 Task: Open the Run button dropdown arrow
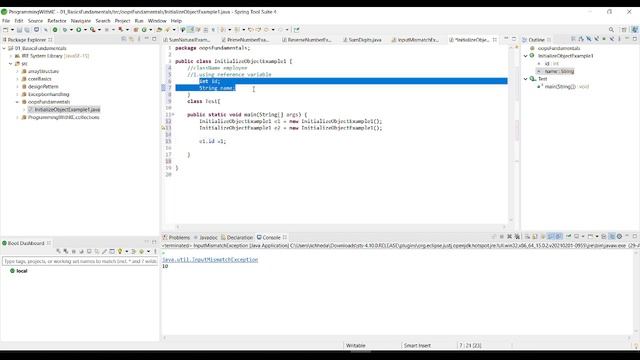85,30
